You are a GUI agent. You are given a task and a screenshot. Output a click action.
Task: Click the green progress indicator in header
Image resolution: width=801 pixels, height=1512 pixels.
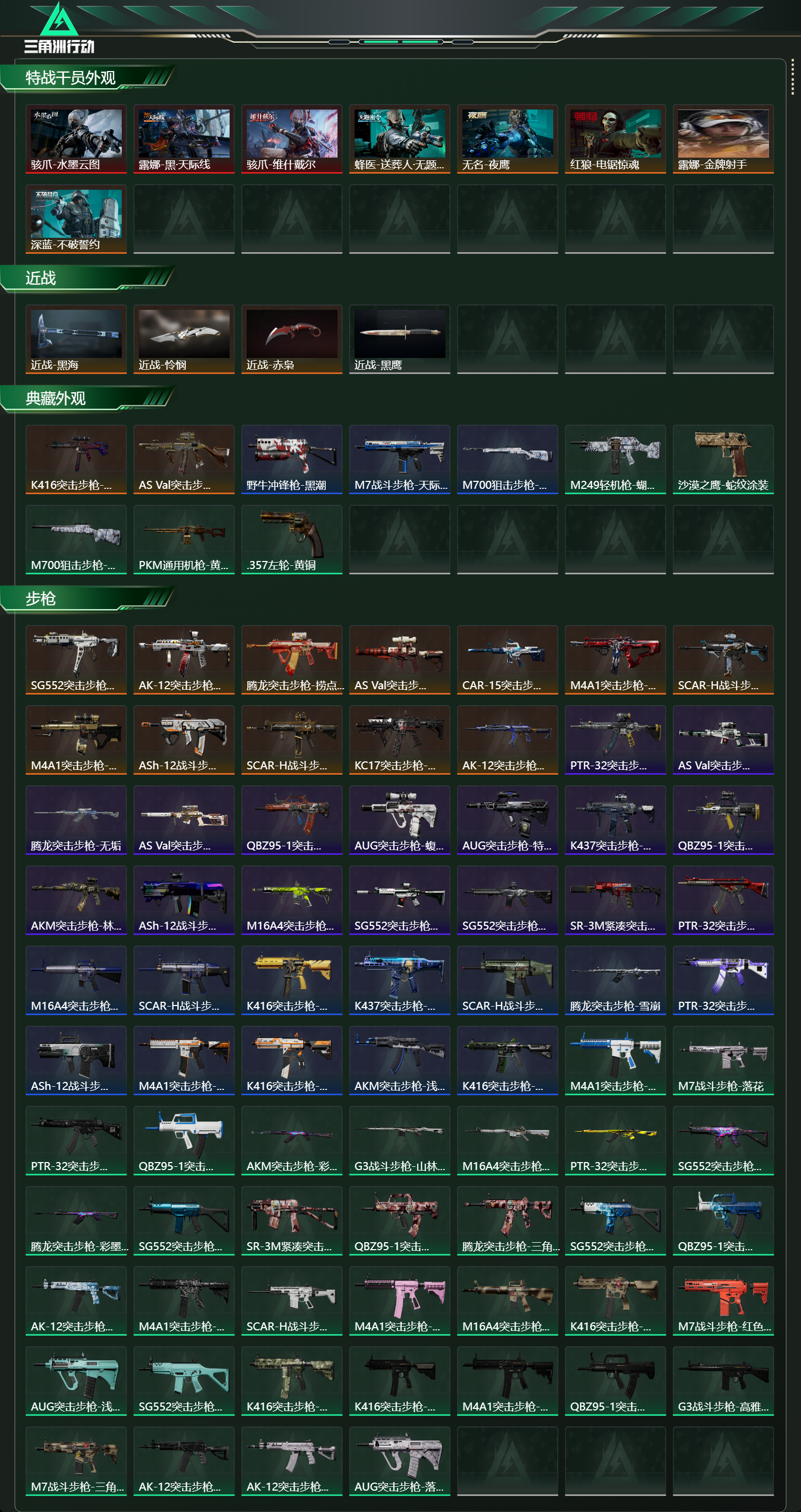(x=401, y=42)
